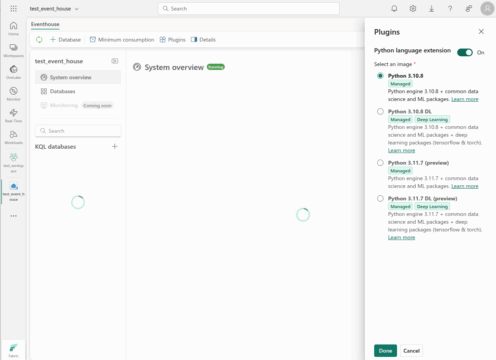Viewport: 496px width, 360px height.
Task: Click the Fabric logo at bottom
Action: 13,350
